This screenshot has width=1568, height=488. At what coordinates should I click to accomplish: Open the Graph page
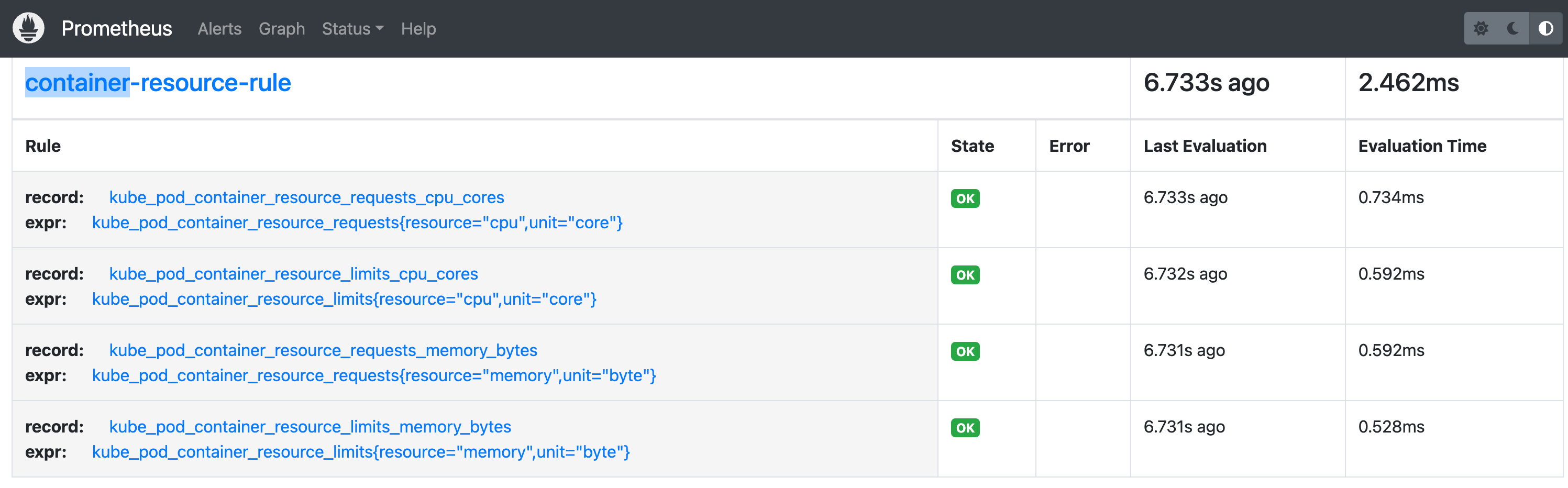point(281,29)
